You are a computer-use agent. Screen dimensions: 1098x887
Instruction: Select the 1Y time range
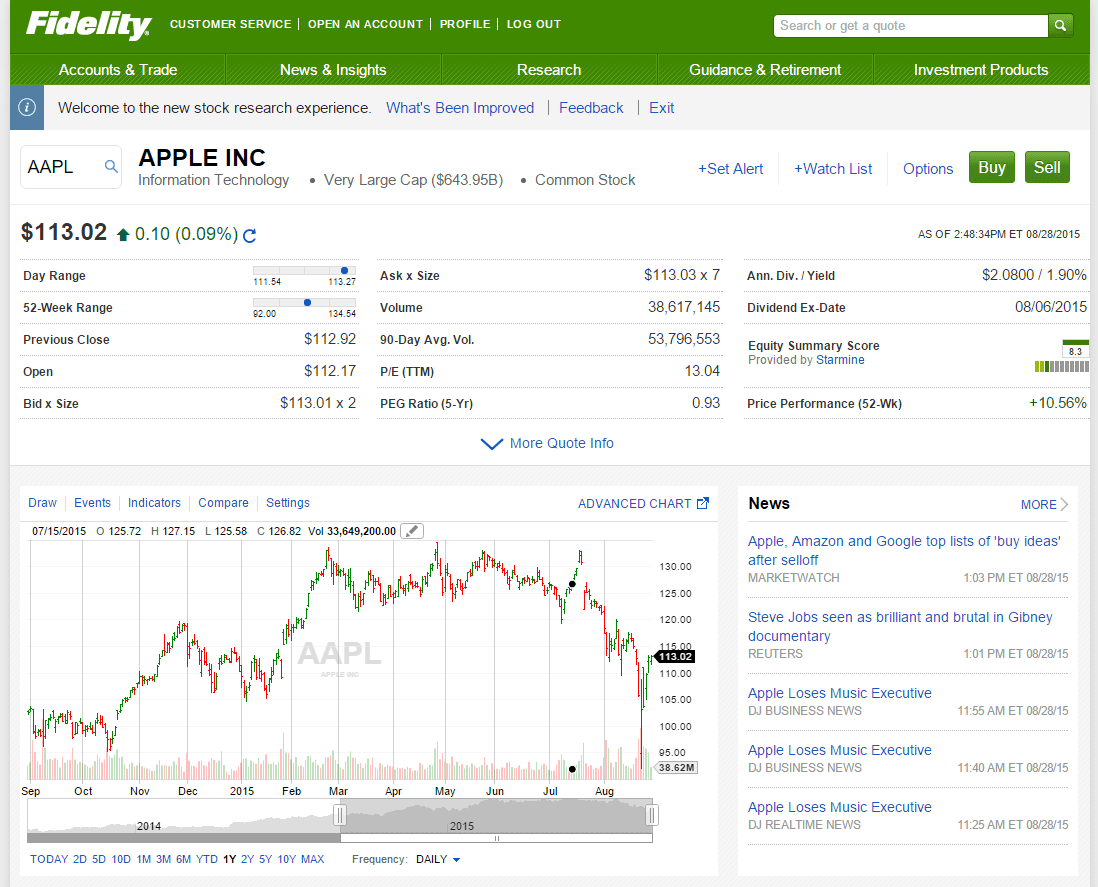pos(229,859)
